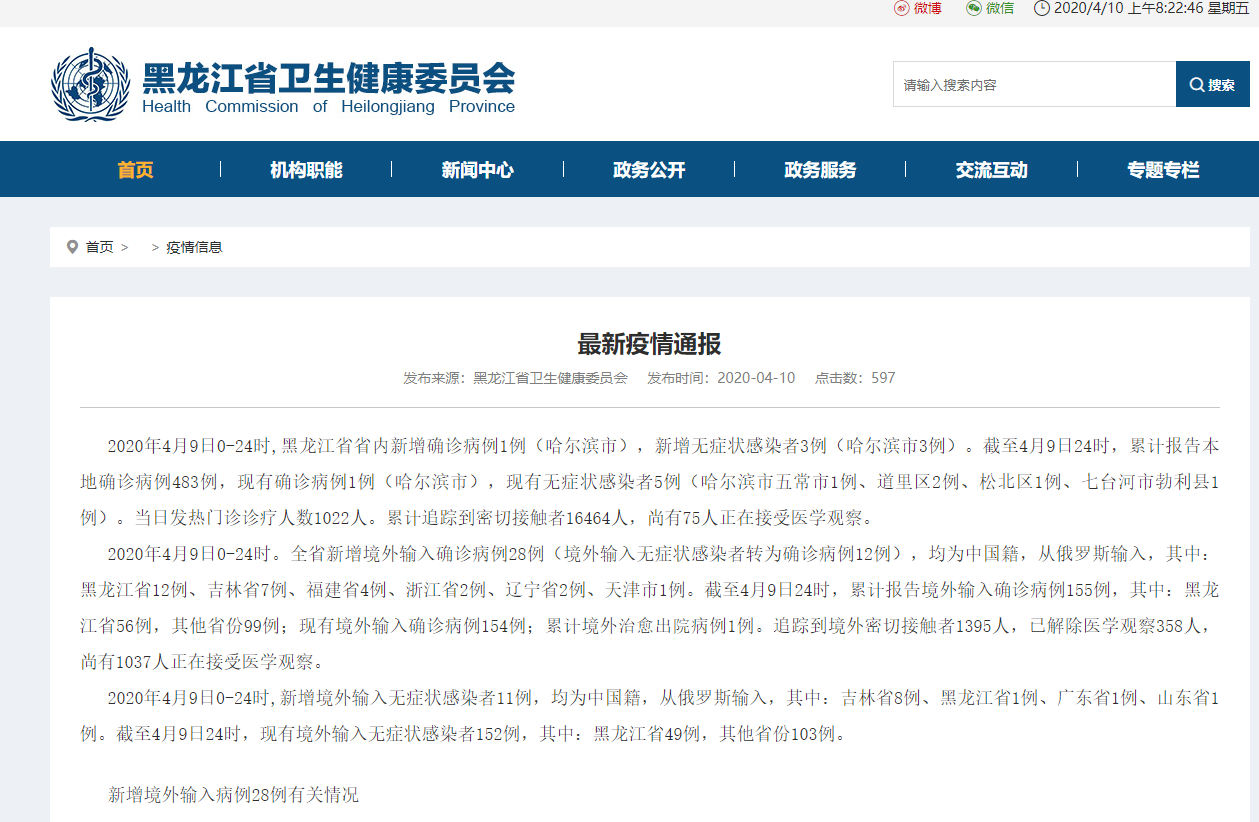This screenshot has width=1259, height=822.
Task: Go to 新闻中心 section
Action: click(477, 170)
